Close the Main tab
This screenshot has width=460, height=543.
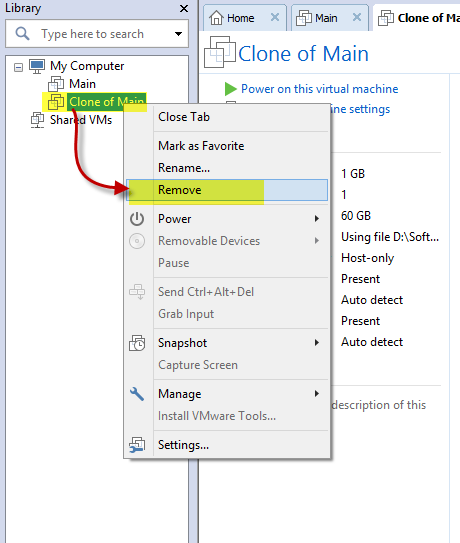357,17
